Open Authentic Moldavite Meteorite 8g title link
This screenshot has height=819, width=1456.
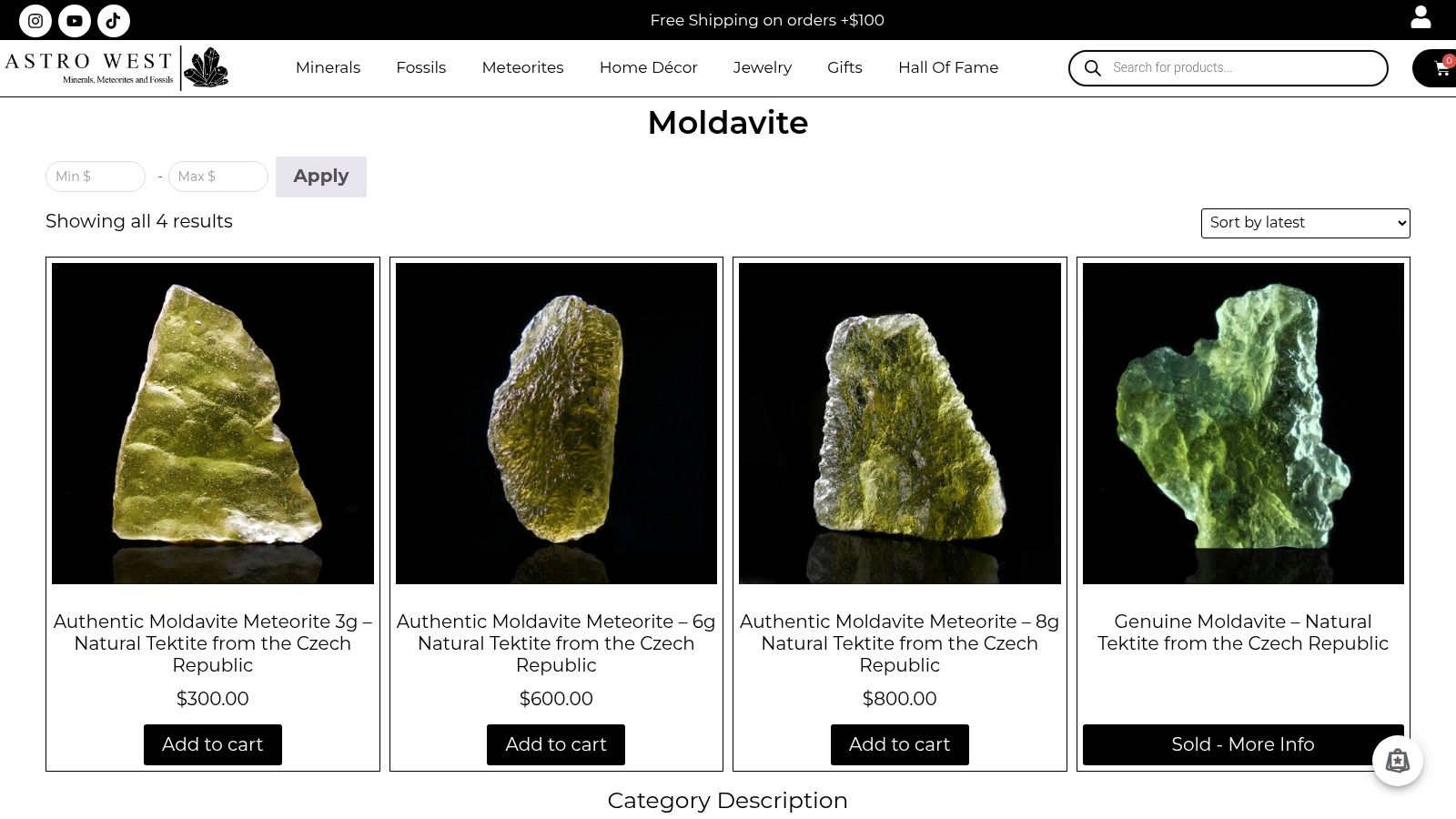[x=900, y=643]
